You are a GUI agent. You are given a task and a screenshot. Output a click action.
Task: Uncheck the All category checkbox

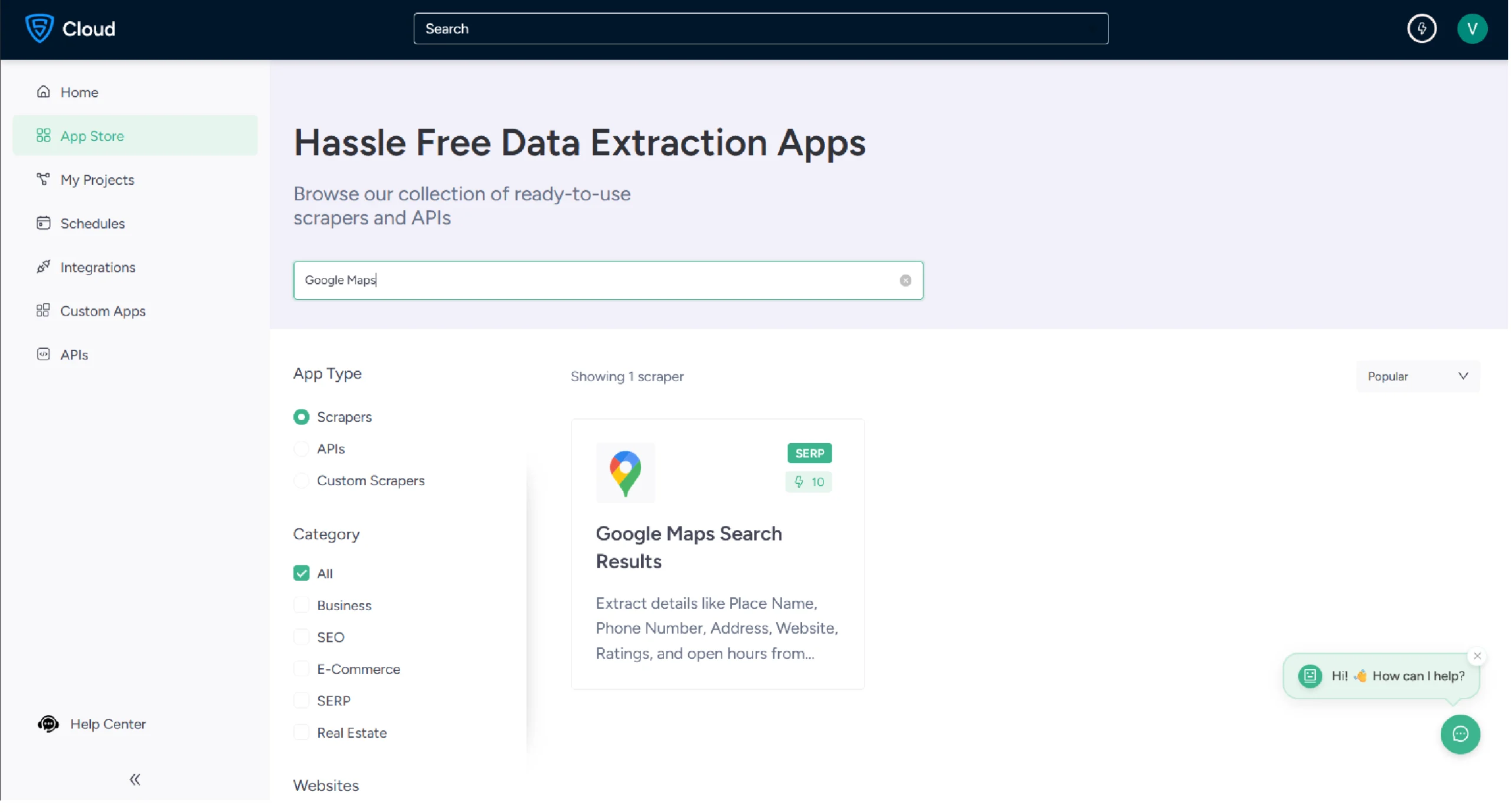[x=301, y=574]
